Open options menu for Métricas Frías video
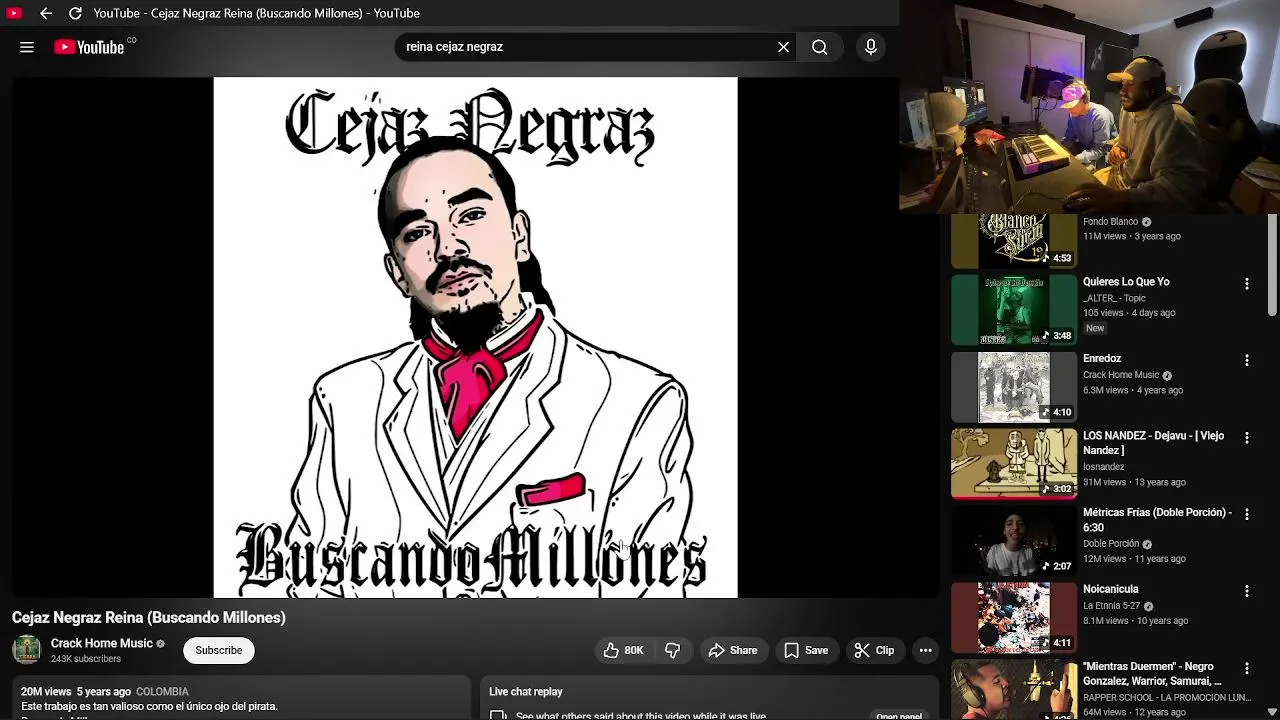 pos(1246,514)
